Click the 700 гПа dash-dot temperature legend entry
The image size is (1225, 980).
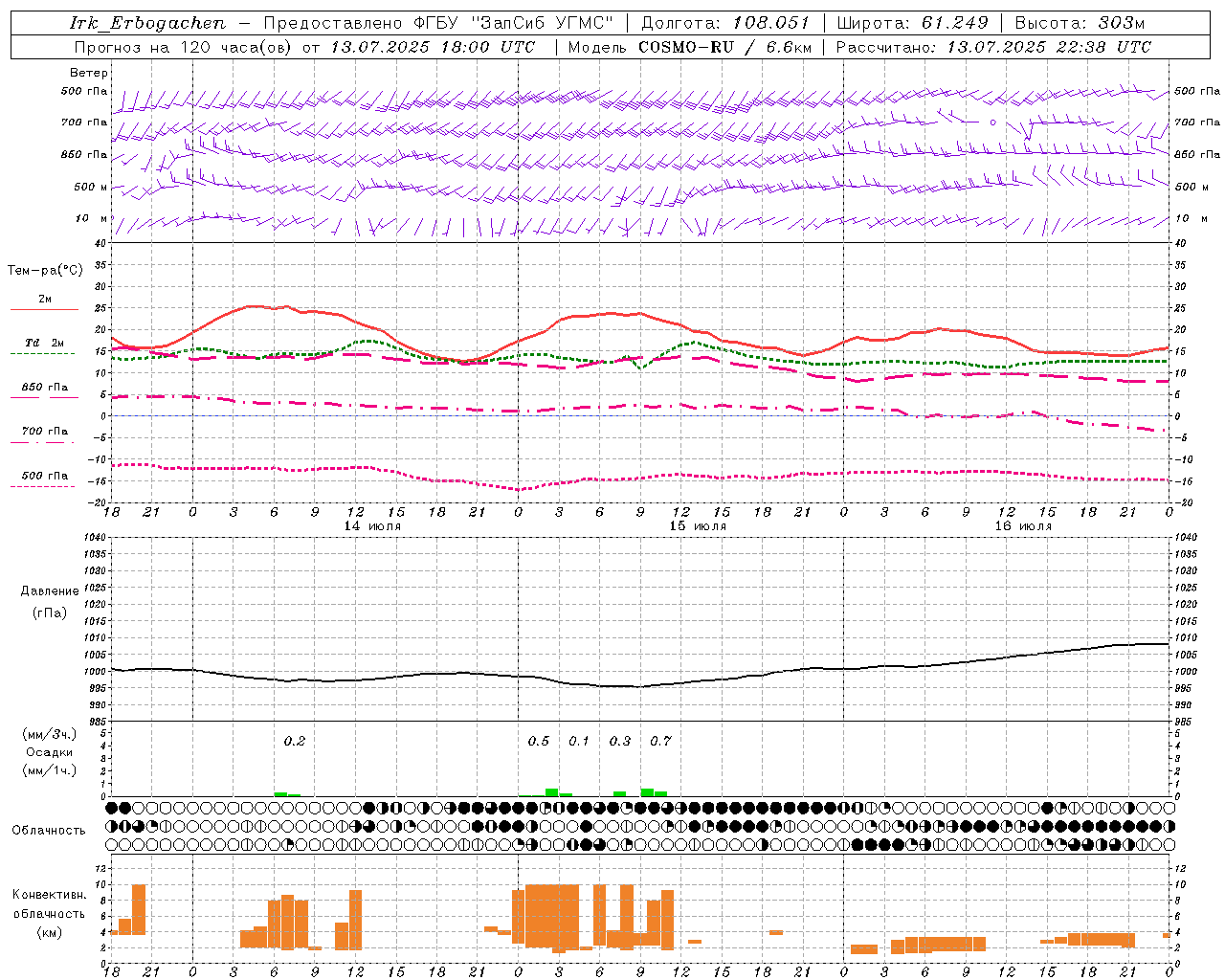coord(44,434)
